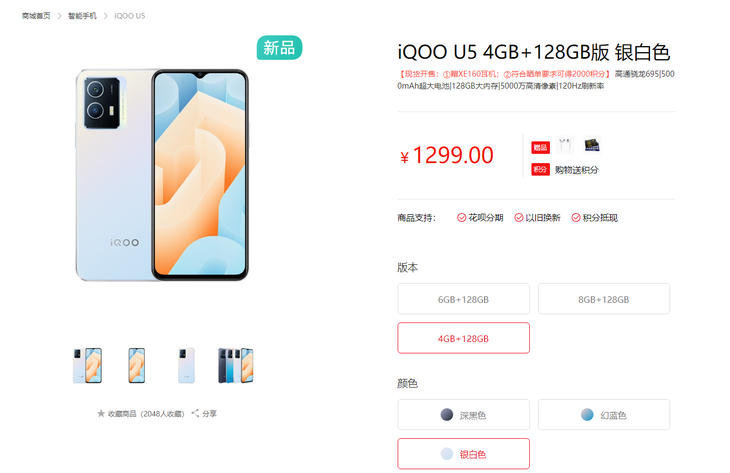The height and width of the screenshot is (473, 730).
Task: Choose the 4GB+128GB version option
Action: (463, 338)
